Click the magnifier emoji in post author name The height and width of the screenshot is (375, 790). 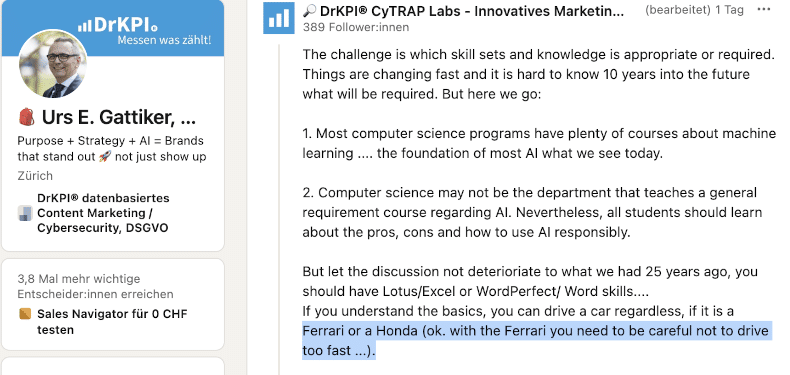coord(310,11)
